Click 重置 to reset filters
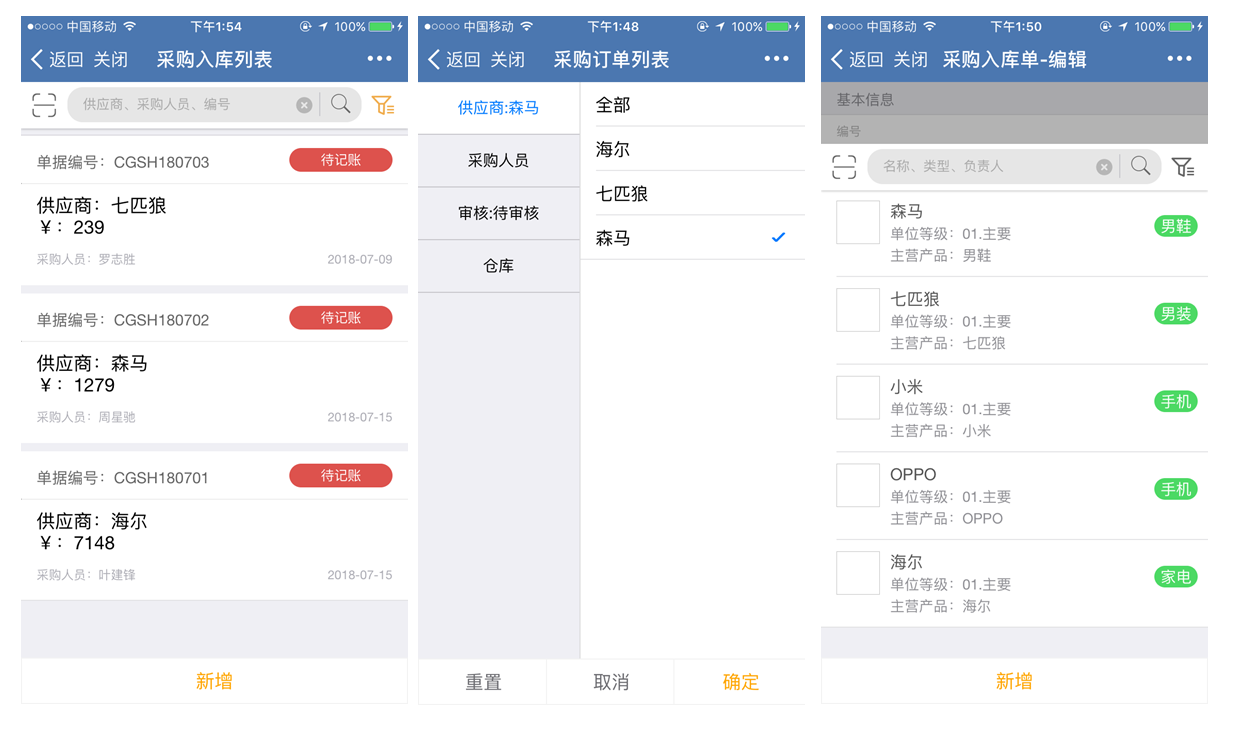The width and height of the screenshot is (1234, 735). click(483, 682)
